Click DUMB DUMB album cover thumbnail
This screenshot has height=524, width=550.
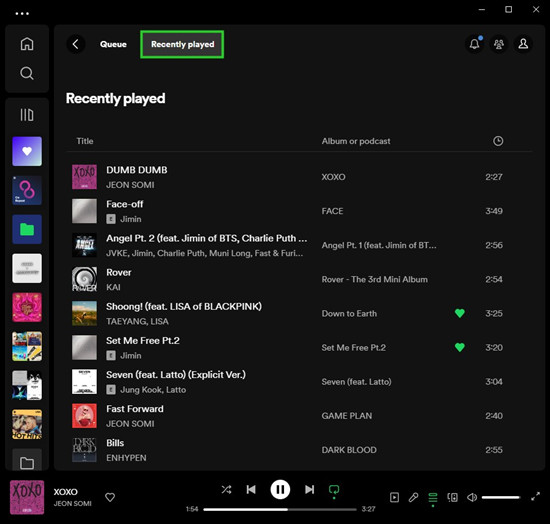pos(84,177)
